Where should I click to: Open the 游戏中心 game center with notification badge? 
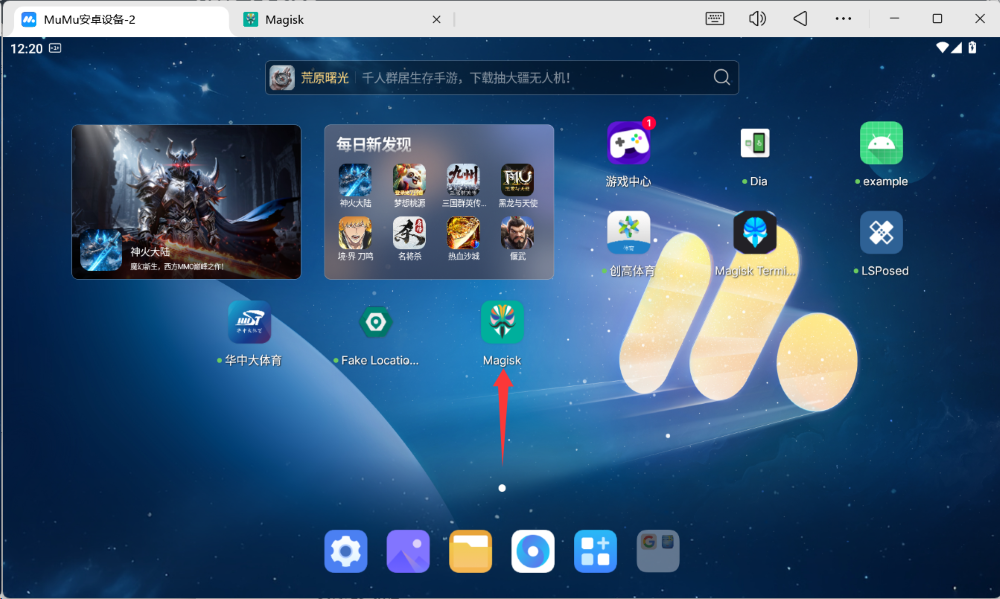point(628,142)
